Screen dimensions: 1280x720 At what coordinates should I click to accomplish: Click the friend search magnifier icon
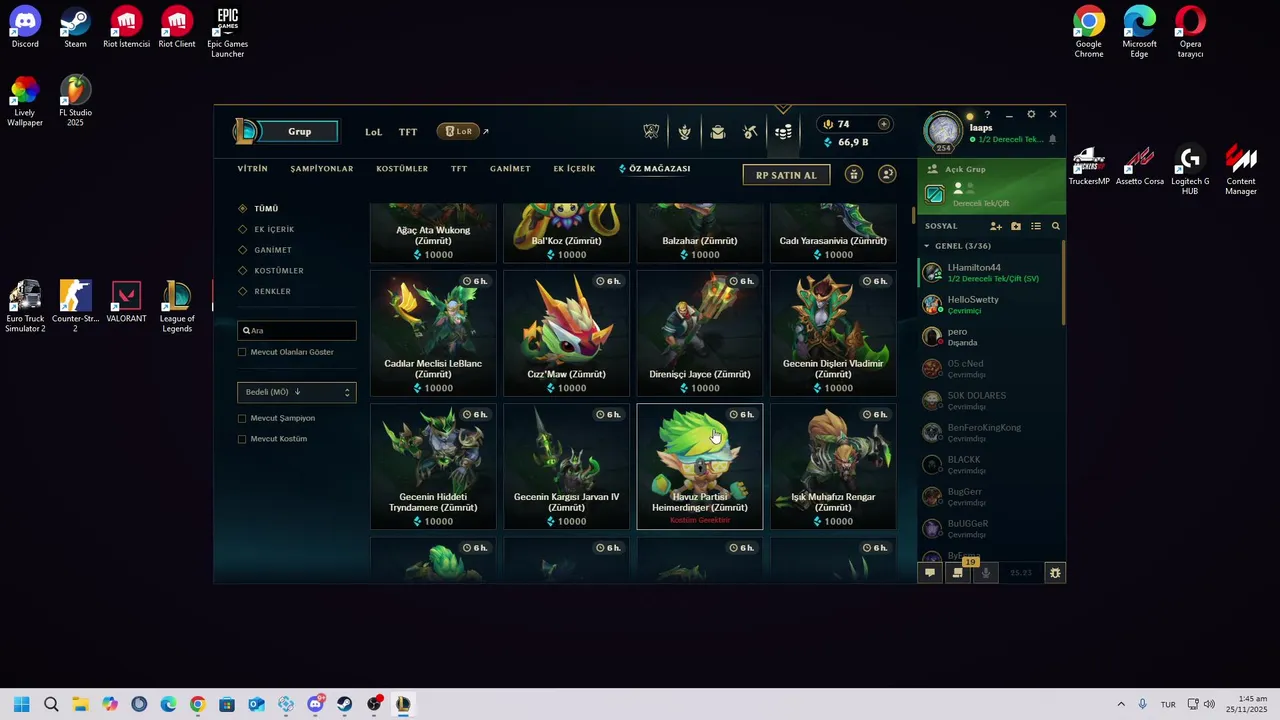click(x=1055, y=226)
